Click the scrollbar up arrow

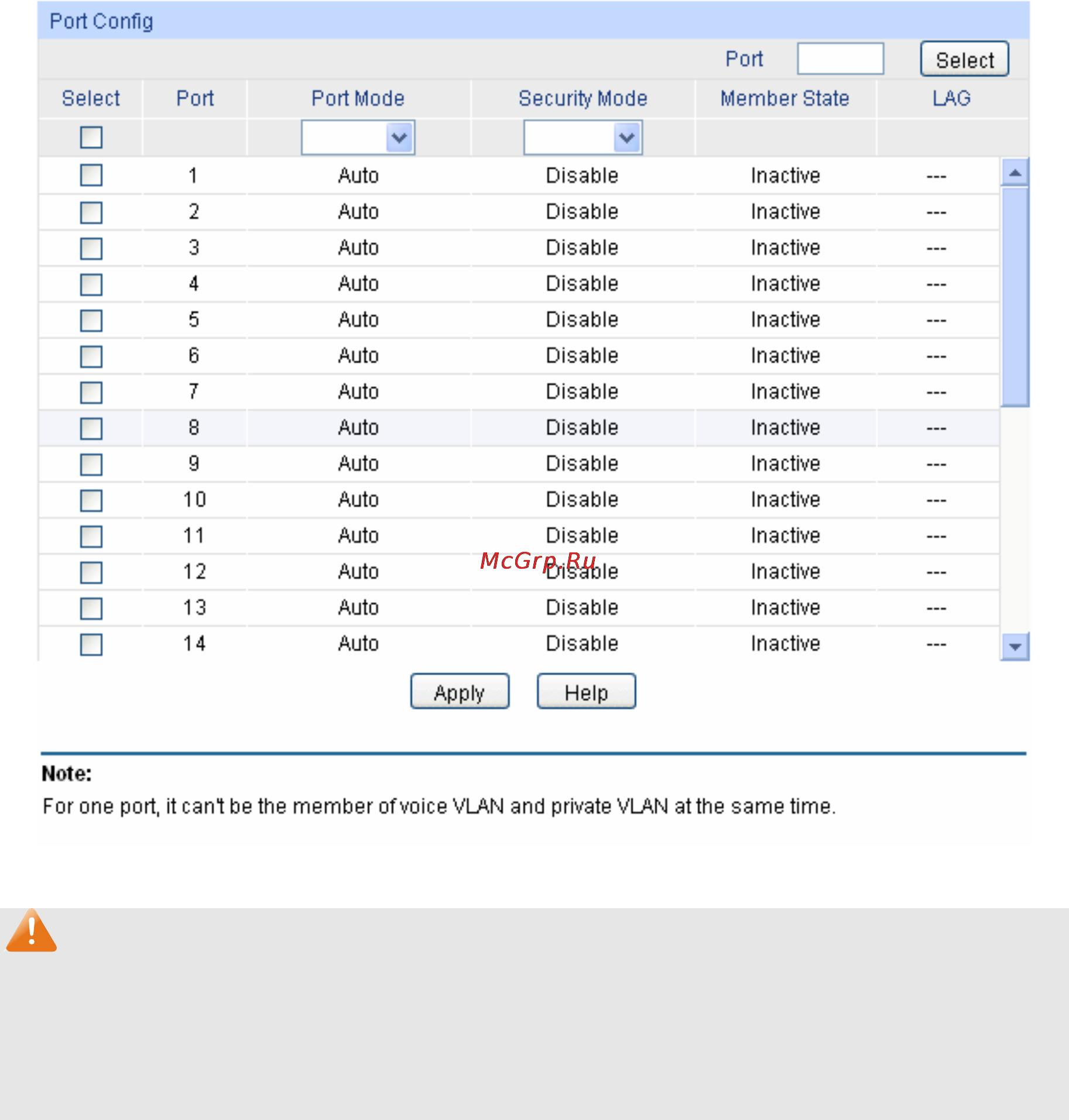point(1015,172)
